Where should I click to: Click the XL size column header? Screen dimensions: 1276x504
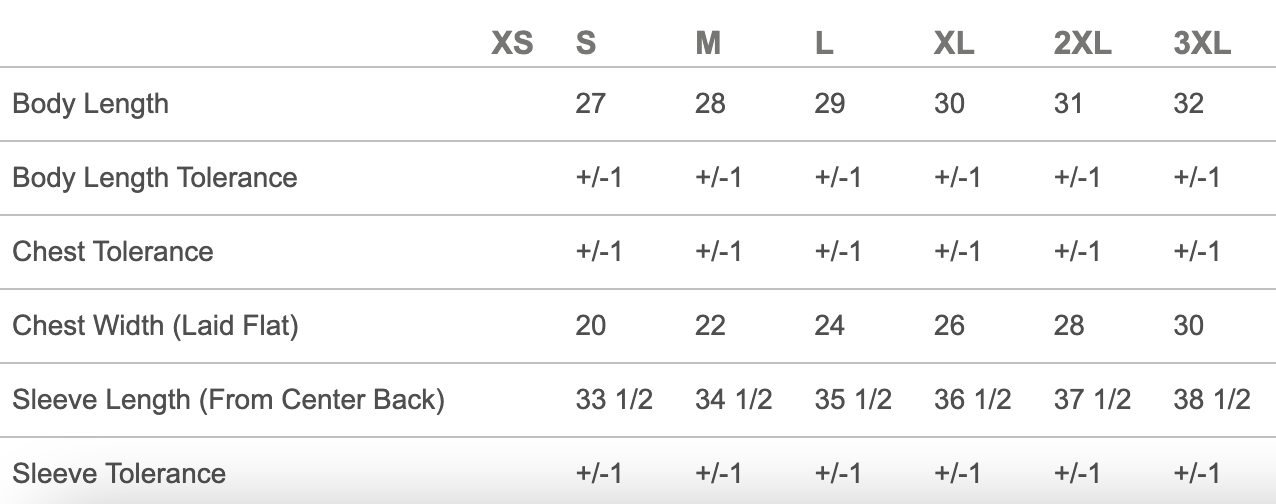954,44
